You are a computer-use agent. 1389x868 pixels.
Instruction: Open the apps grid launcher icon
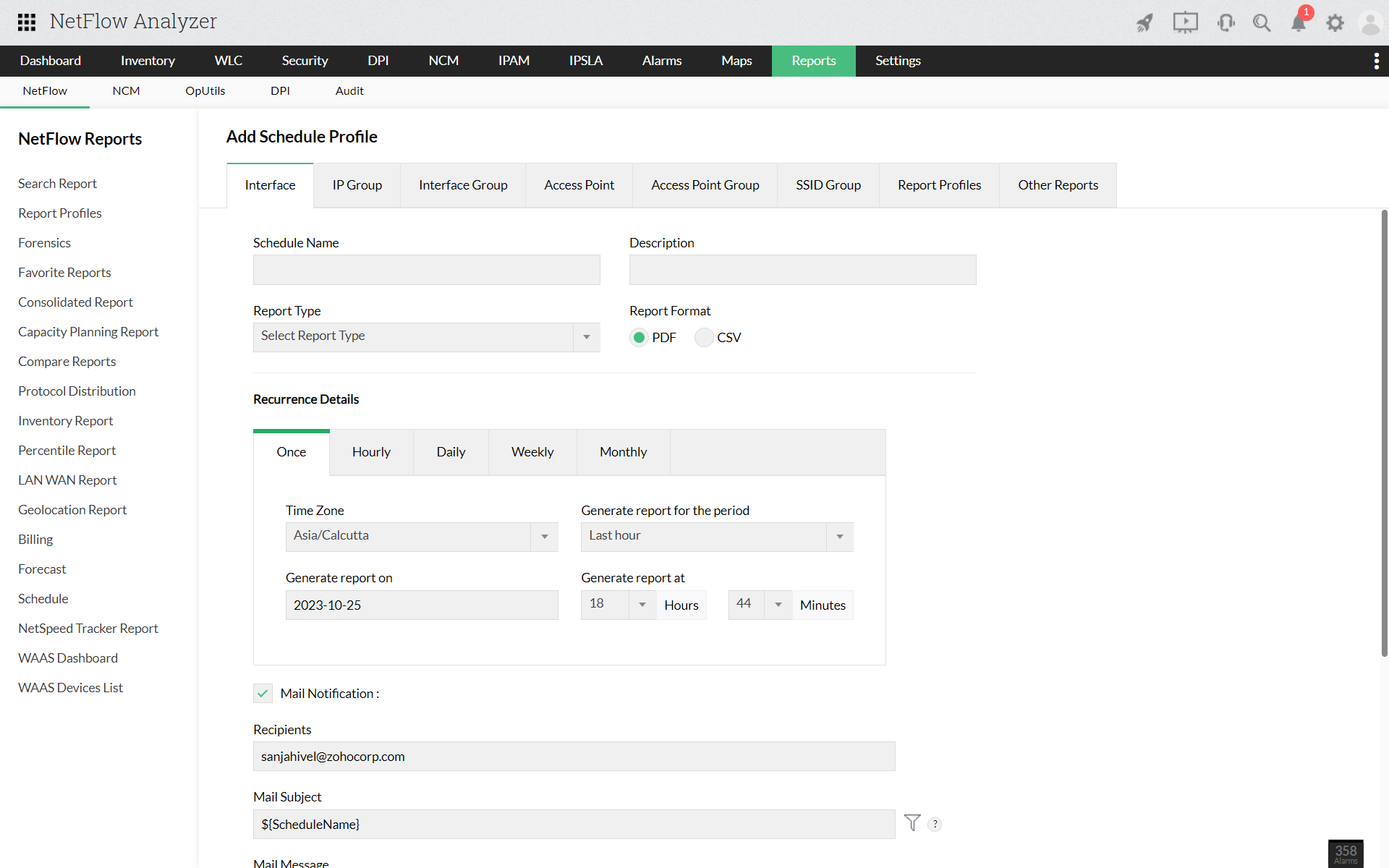pyautogui.click(x=27, y=22)
